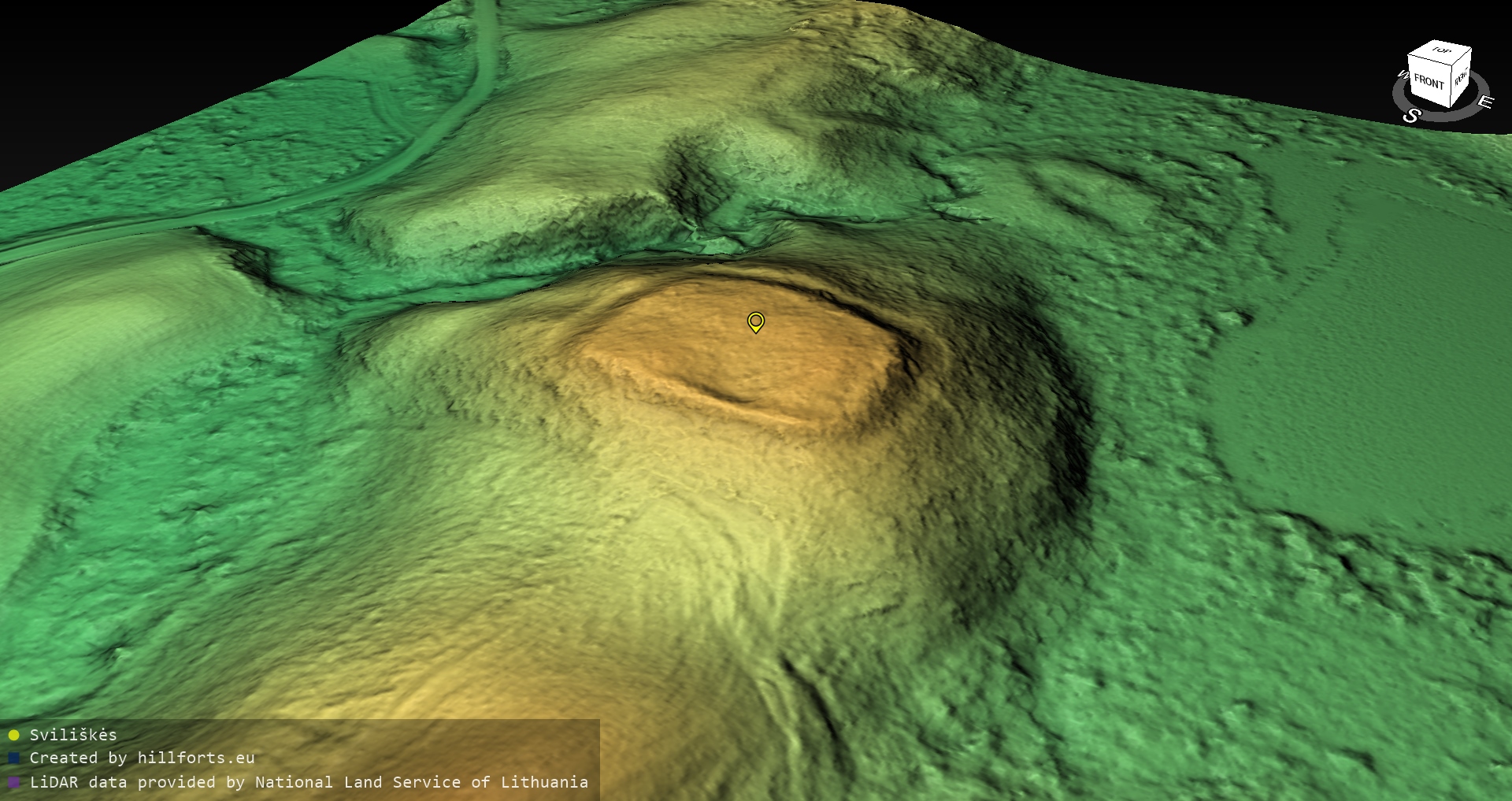Open the Created by hillforts.eu link

[142, 758]
